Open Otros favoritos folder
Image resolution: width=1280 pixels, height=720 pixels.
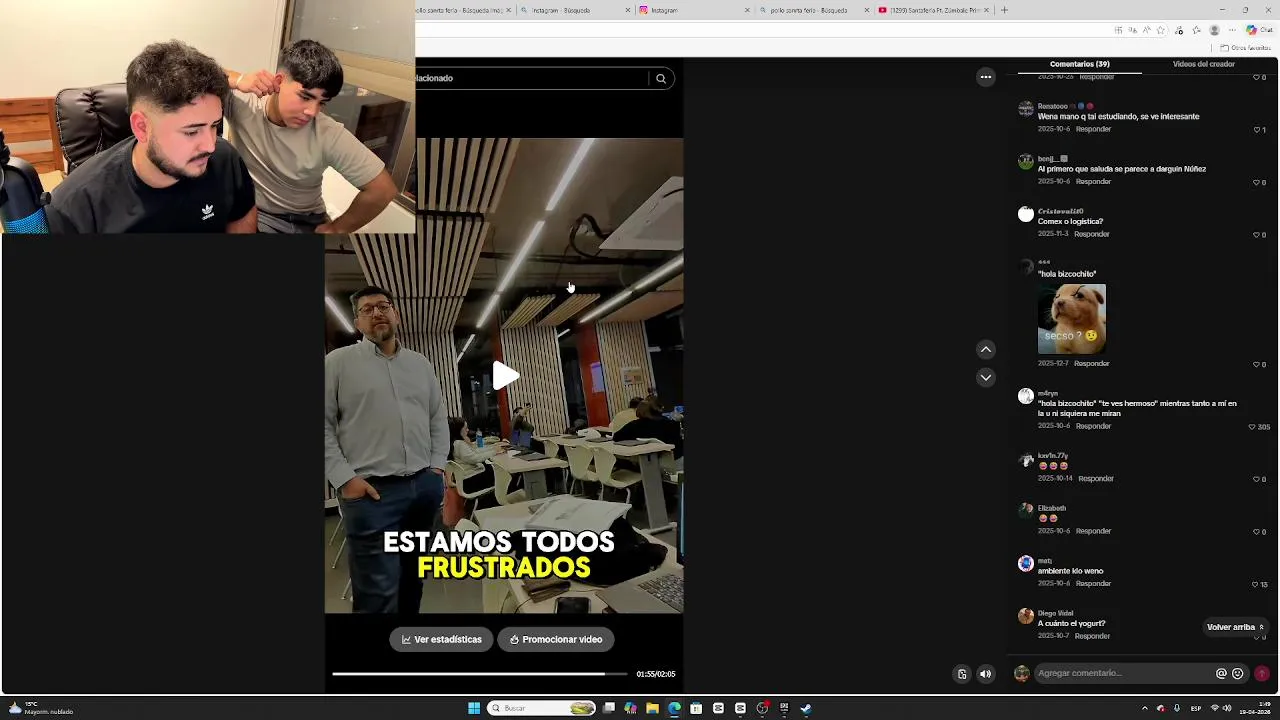[1245, 47]
